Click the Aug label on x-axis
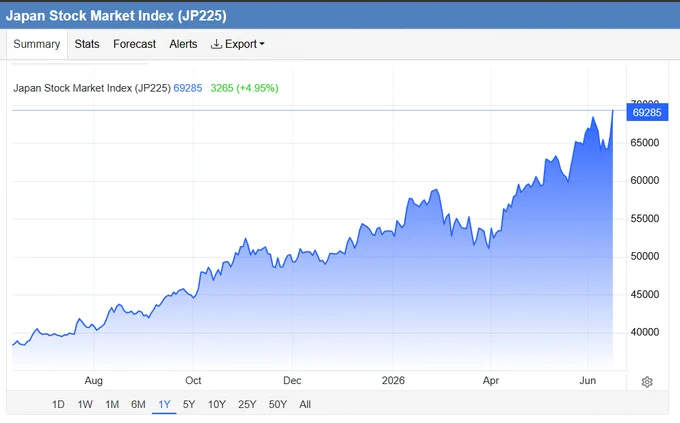680x423 pixels. pyautogui.click(x=93, y=380)
